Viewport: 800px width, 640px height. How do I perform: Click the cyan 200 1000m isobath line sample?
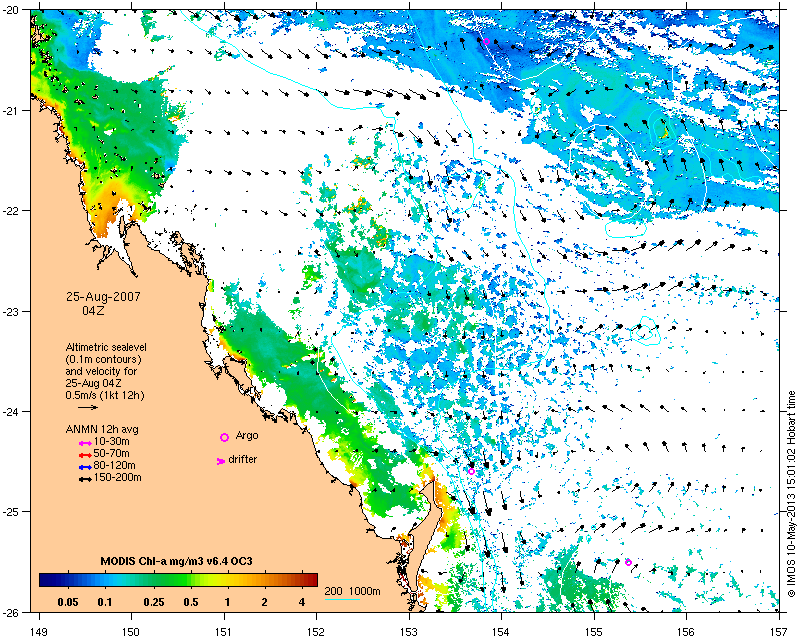[342, 599]
